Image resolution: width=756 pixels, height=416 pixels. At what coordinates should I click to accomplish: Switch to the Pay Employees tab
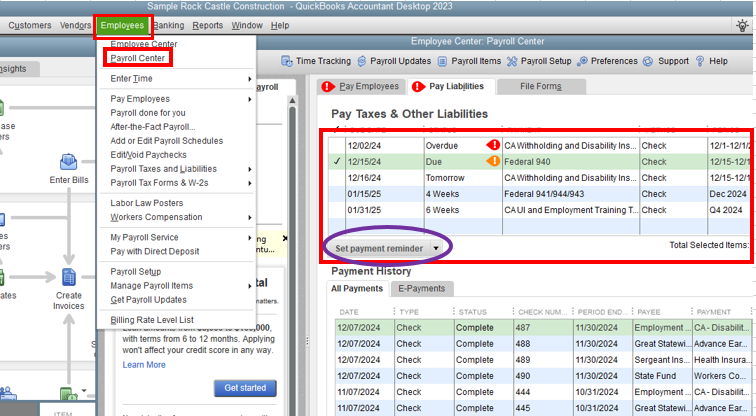coord(362,87)
